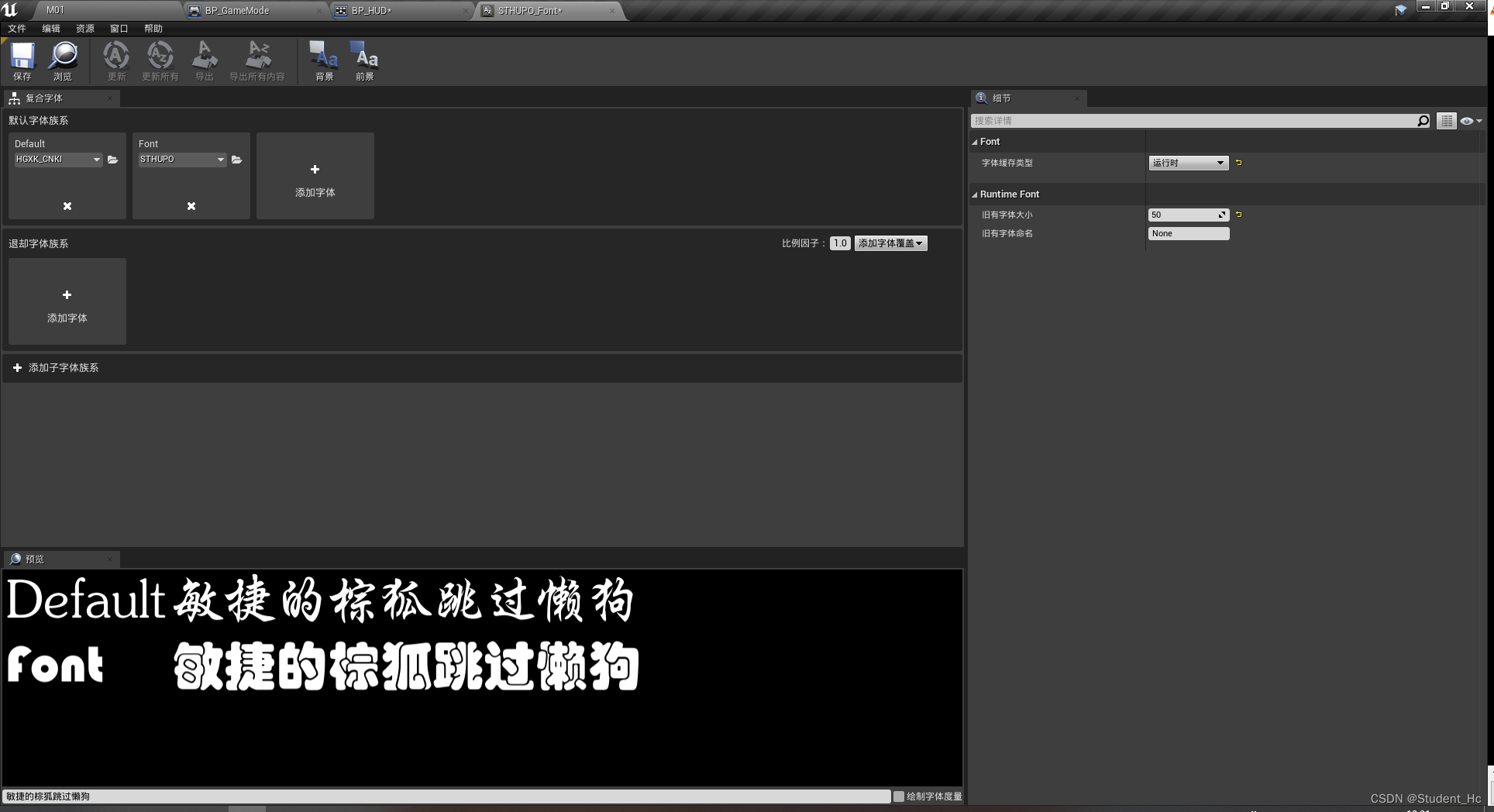This screenshot has height=812, width=1494.
Task: Click Add Sub-Font Family (添加子字体族系)
Action: click(x=56, y=368)
